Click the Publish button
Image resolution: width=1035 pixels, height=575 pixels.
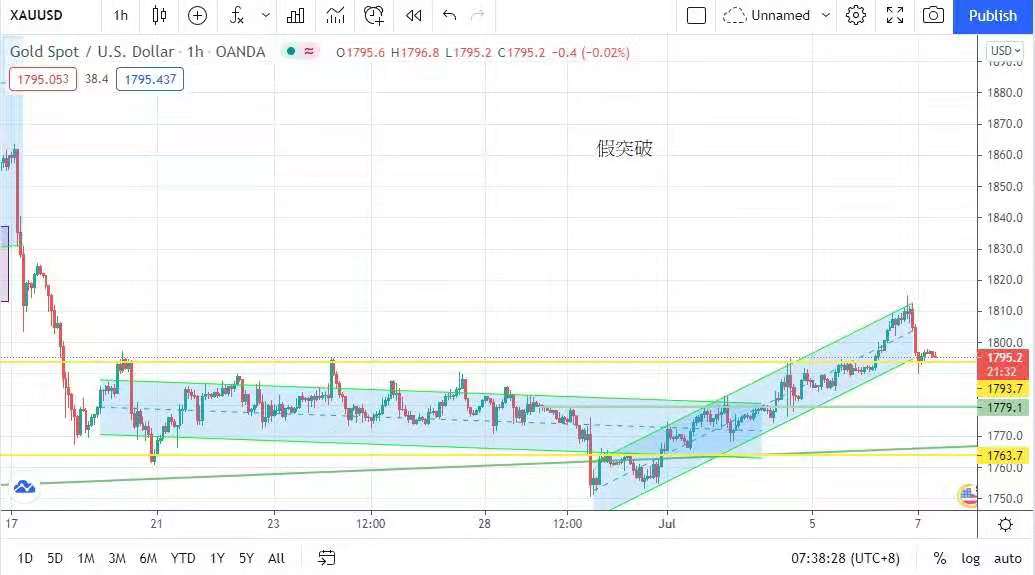coord(993,15)
